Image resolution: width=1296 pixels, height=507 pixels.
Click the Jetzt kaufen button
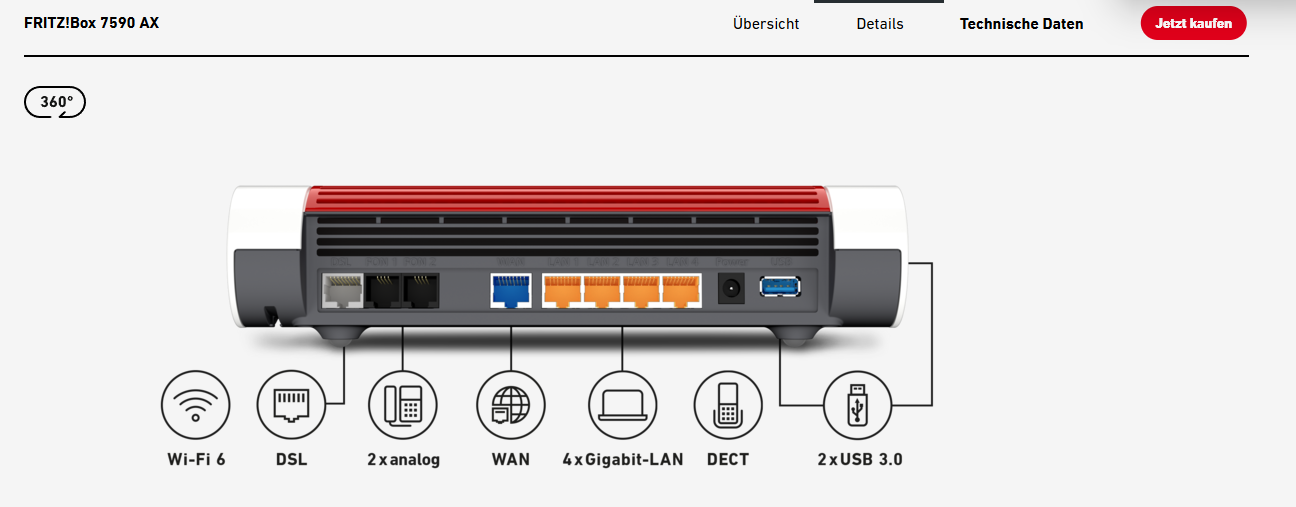click(1194, 22)
